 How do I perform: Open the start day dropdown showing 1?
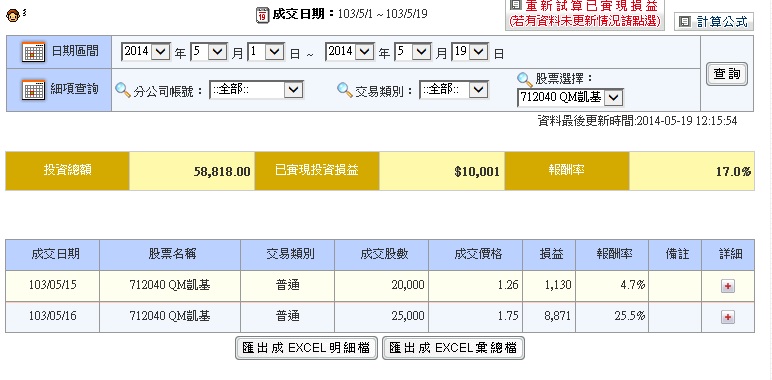click(266, 52)
